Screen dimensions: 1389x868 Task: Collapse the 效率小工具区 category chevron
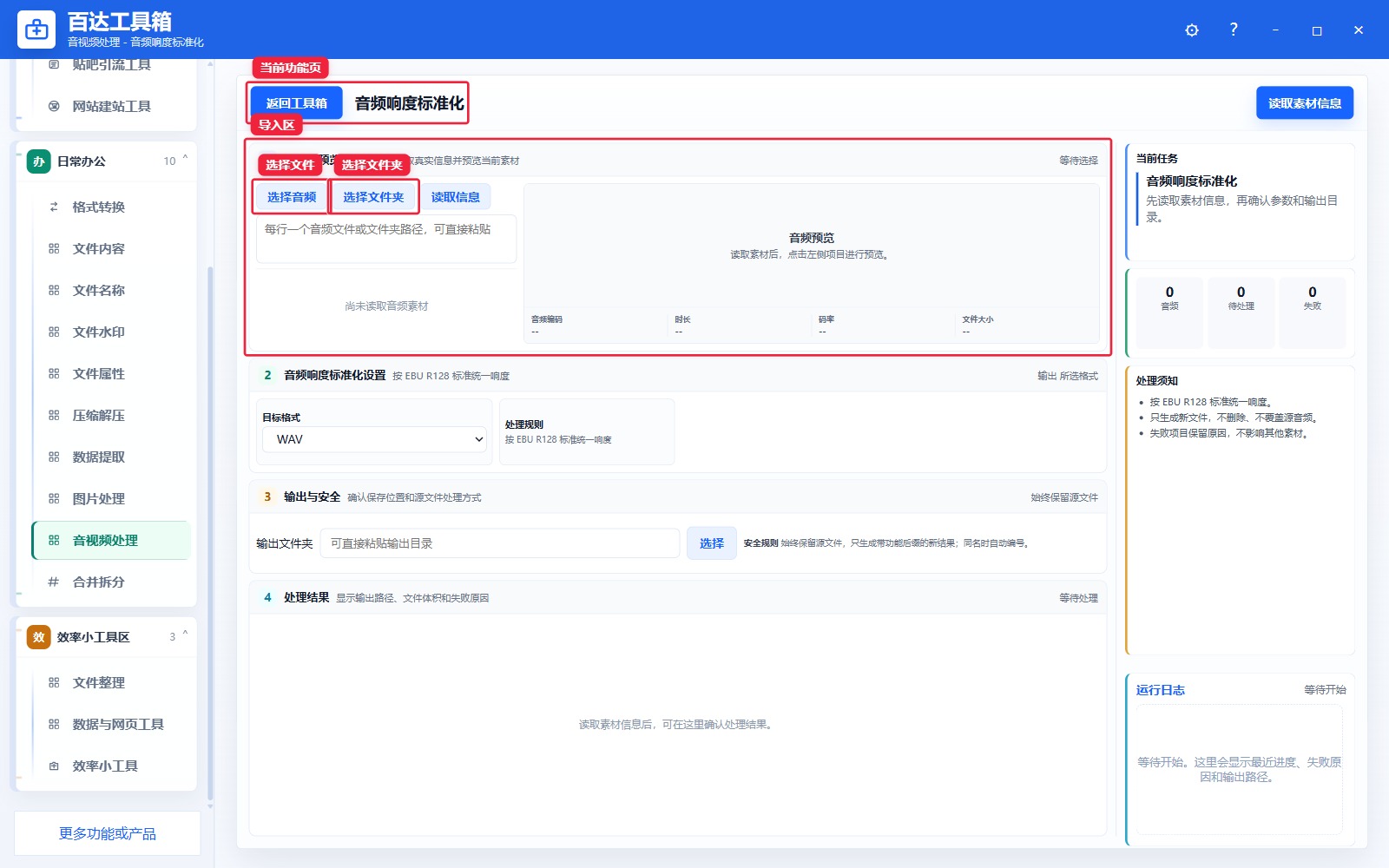click(x=185, y=635)
